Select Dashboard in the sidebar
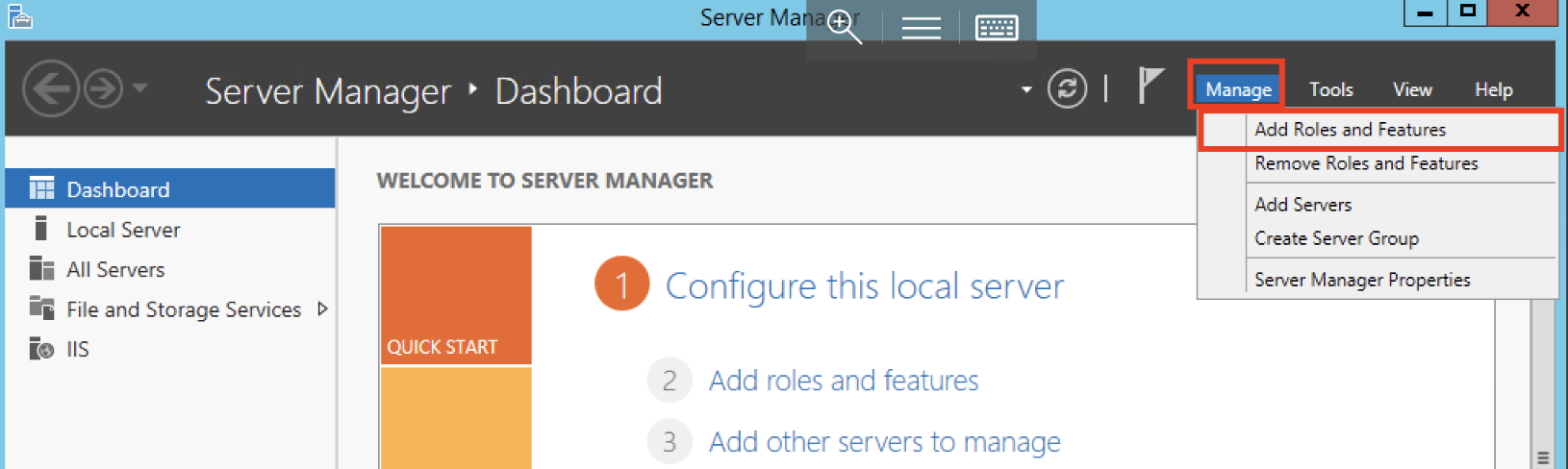The width and height of the screenshot is (1568, 469). (170, 188)
